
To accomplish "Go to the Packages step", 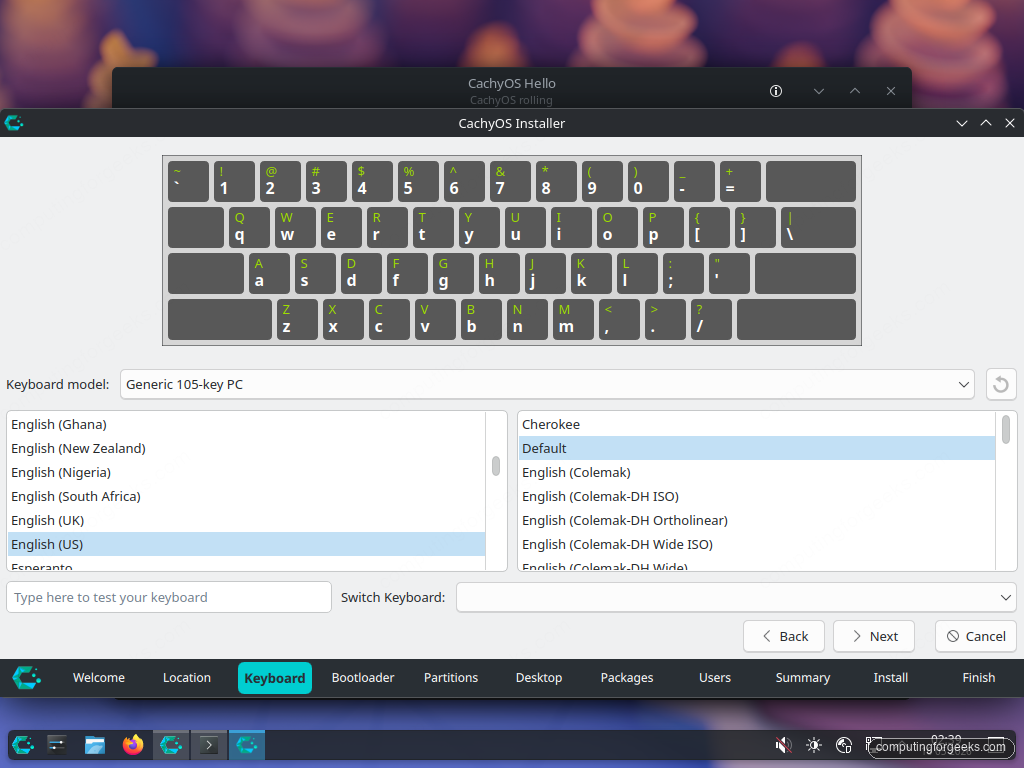I will pyautogui.click(x=627, y=677).
